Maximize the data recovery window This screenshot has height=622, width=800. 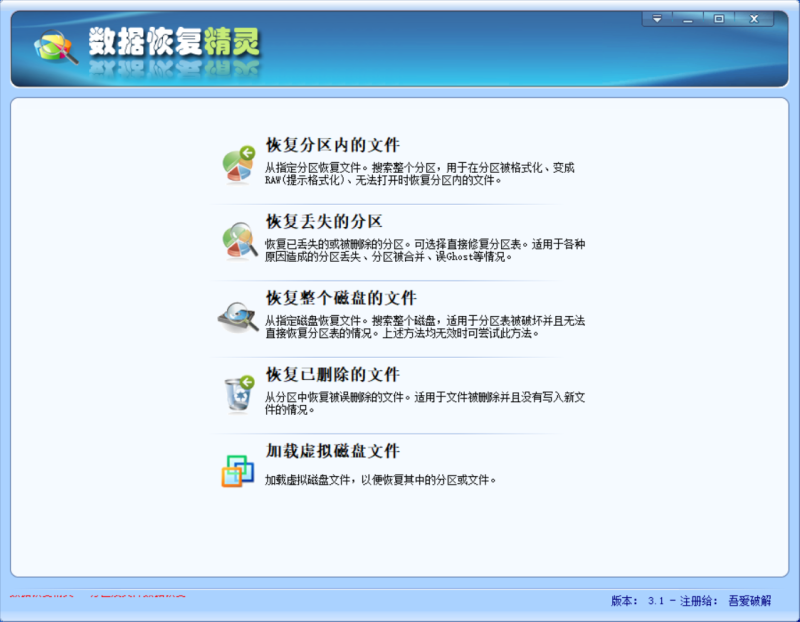coord(719,19)
